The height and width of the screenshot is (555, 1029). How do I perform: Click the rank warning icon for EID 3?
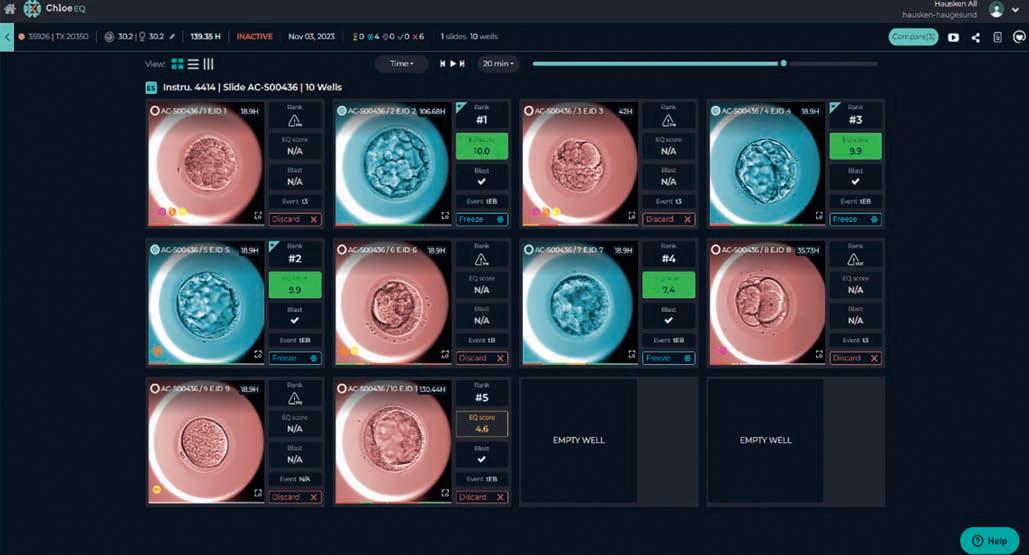pyautogui.click(x=668, y=121)
